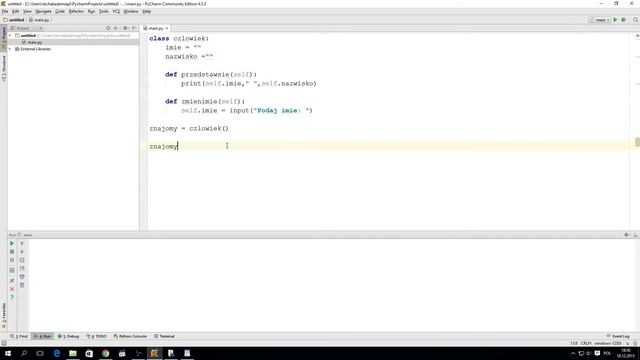
Task: Open the TODO tool window button
Action: click(x=96, y=336)
